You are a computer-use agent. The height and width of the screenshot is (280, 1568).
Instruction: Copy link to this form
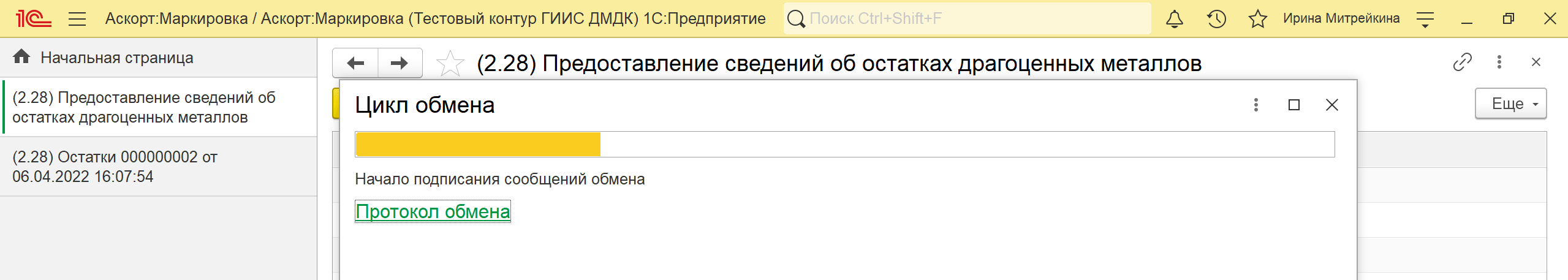pos(1463,62)
